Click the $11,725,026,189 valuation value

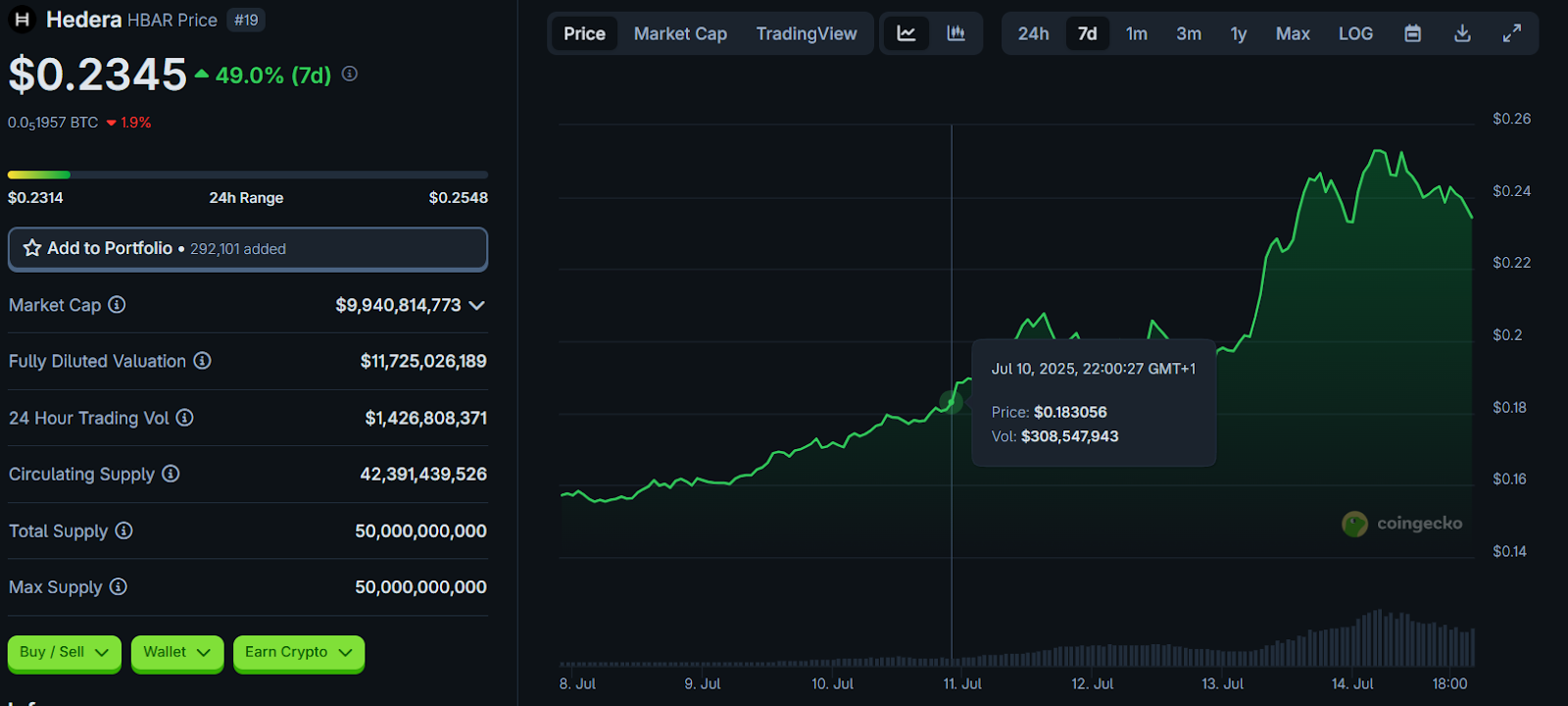(x=423, y=361)
